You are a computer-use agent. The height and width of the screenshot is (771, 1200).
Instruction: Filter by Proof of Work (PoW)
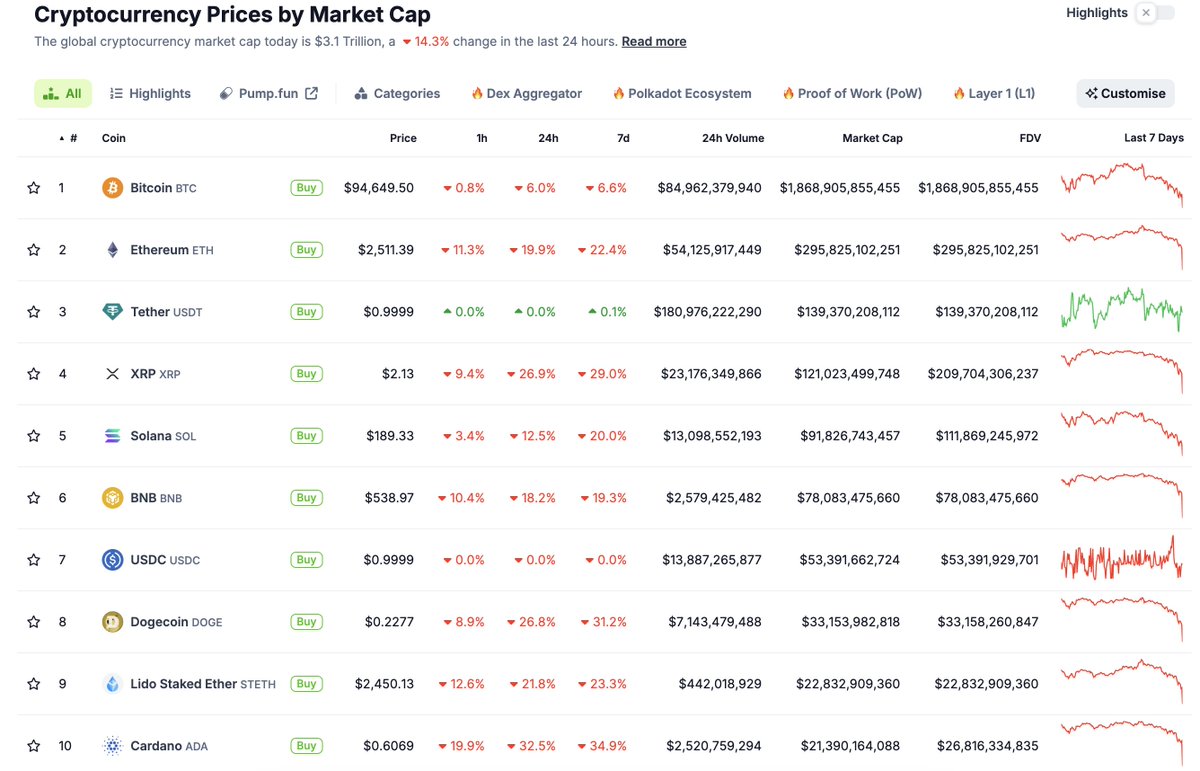tap(852, 93)
